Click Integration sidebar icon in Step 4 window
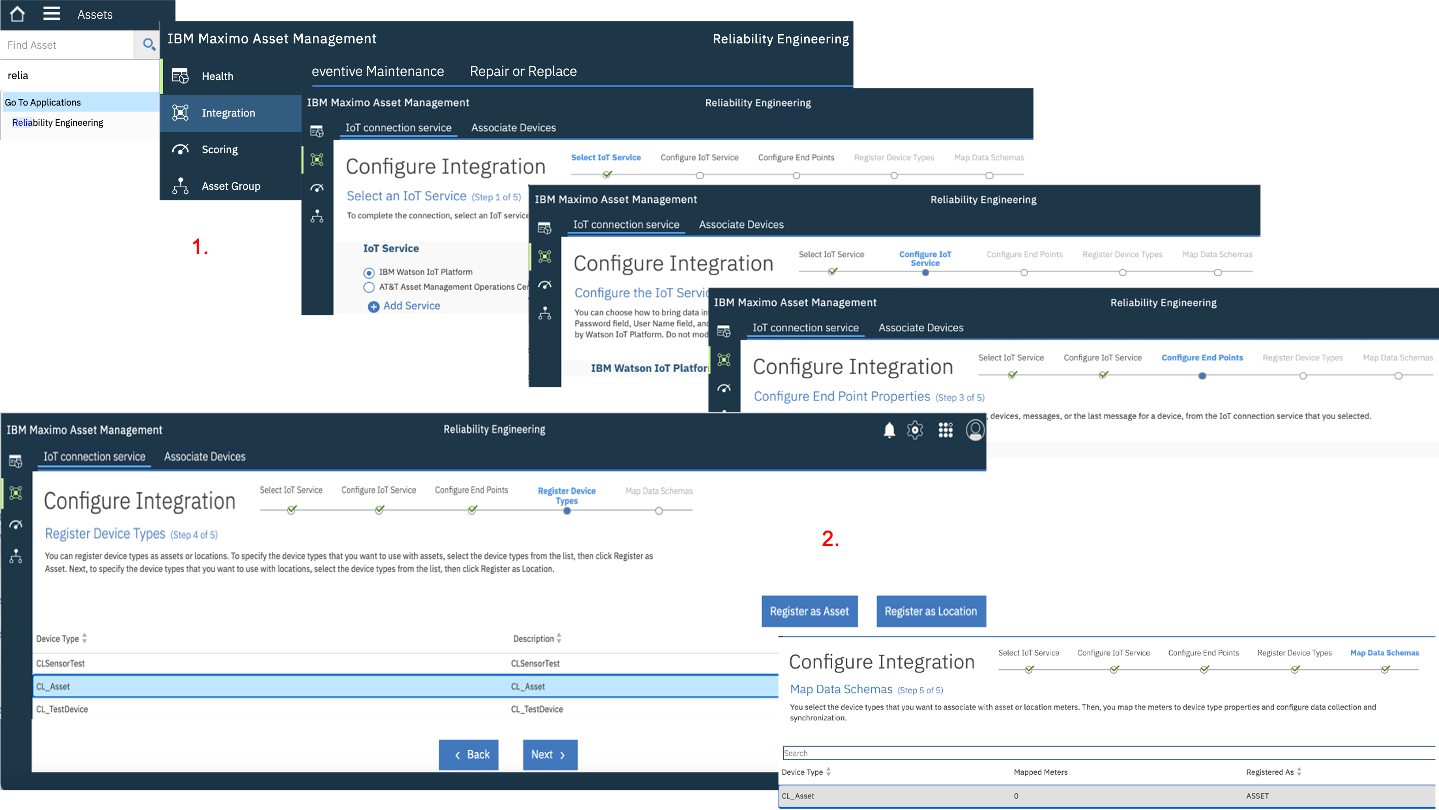Viewport: 1439px width, 810px height. (15, 493)
